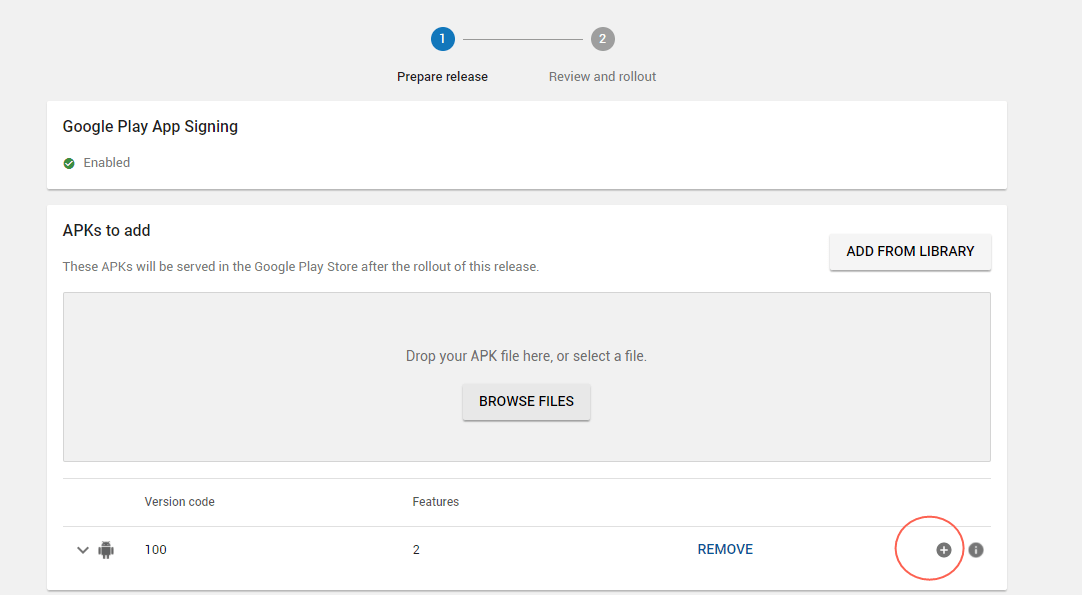Click the APKs to add heading

tap(106, 230)
